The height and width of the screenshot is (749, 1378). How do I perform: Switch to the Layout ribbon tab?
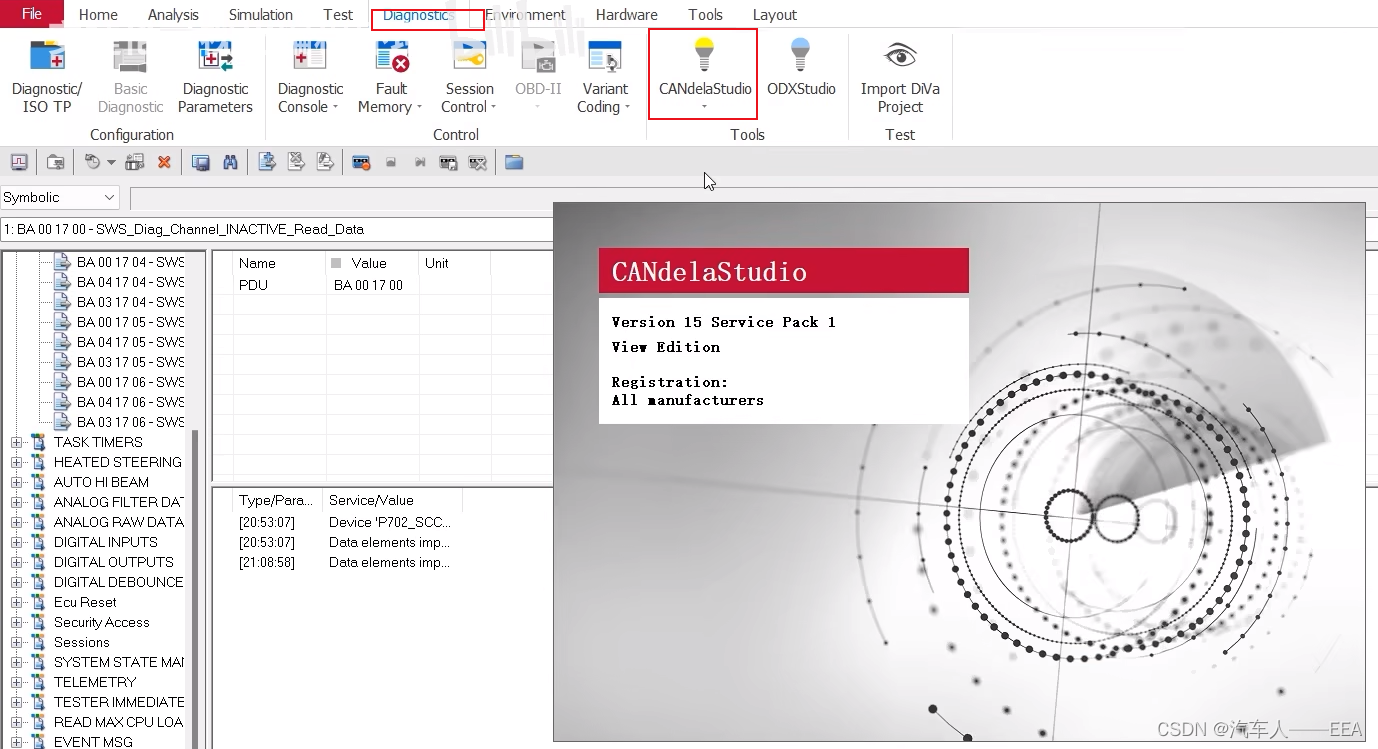click(x=775, y=15)
